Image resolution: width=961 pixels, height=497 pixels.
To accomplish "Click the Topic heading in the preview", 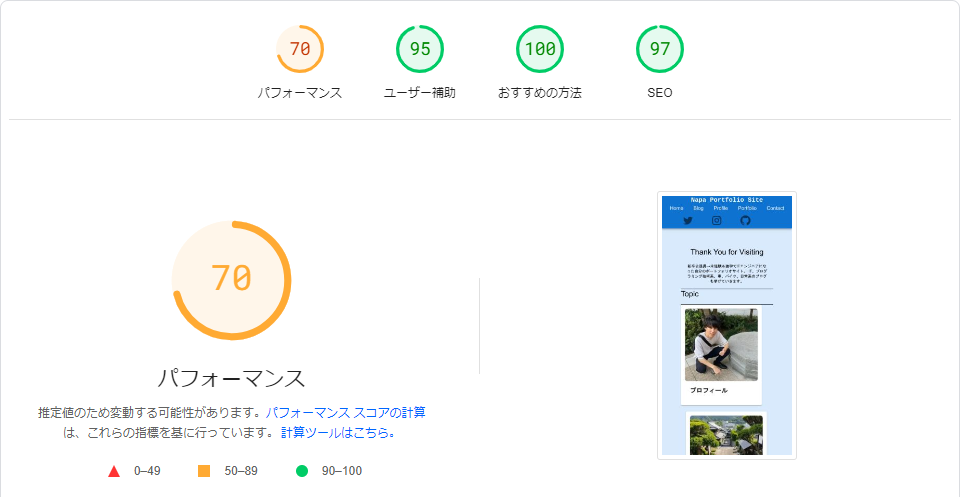I will (x=689, y=294).
